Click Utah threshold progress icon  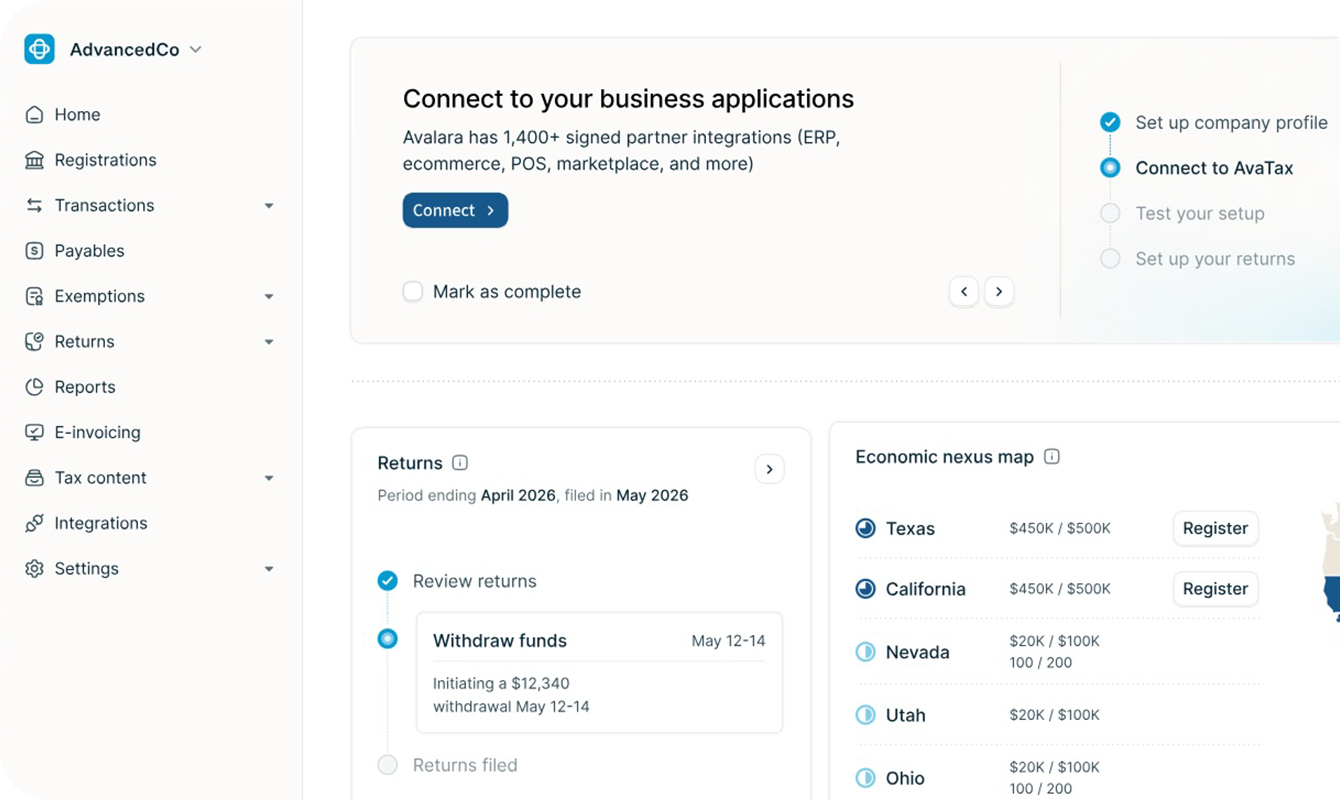pyautogui.click(x=866, y=715)
